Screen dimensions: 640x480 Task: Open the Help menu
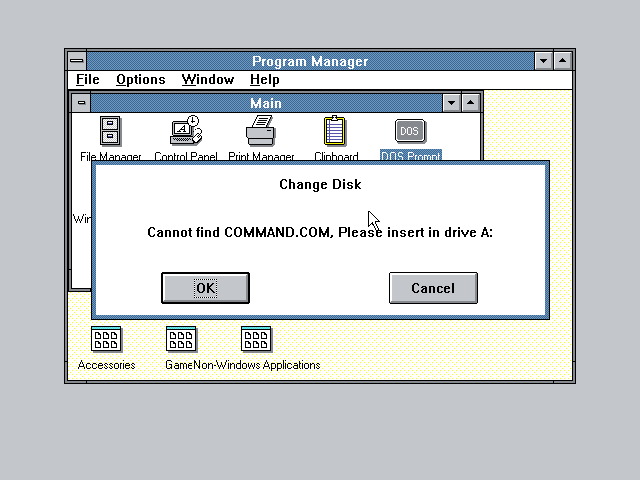pyautogui.click(x=264, y=80)
